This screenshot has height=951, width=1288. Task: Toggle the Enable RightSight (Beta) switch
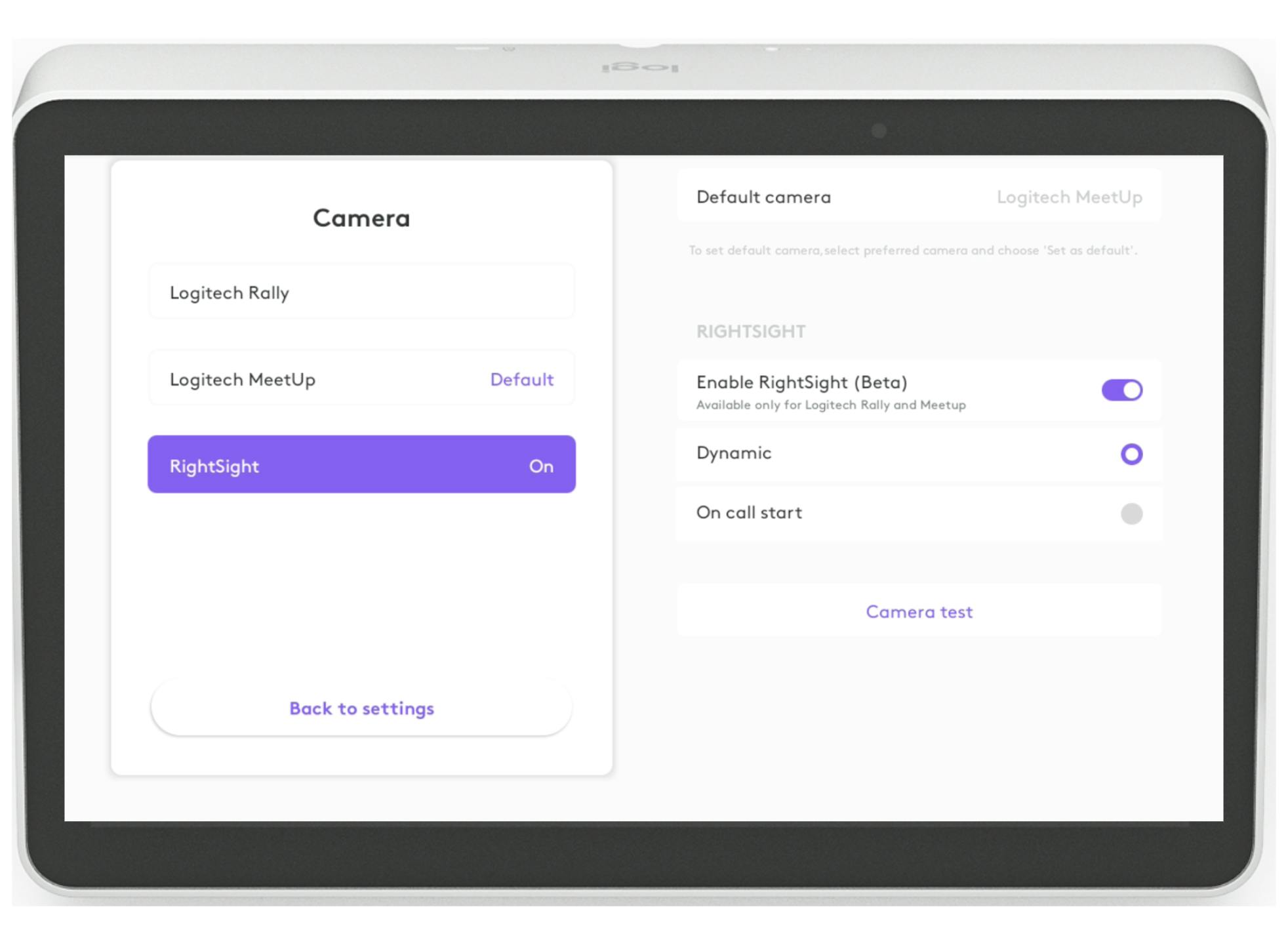pos(1121,390)
